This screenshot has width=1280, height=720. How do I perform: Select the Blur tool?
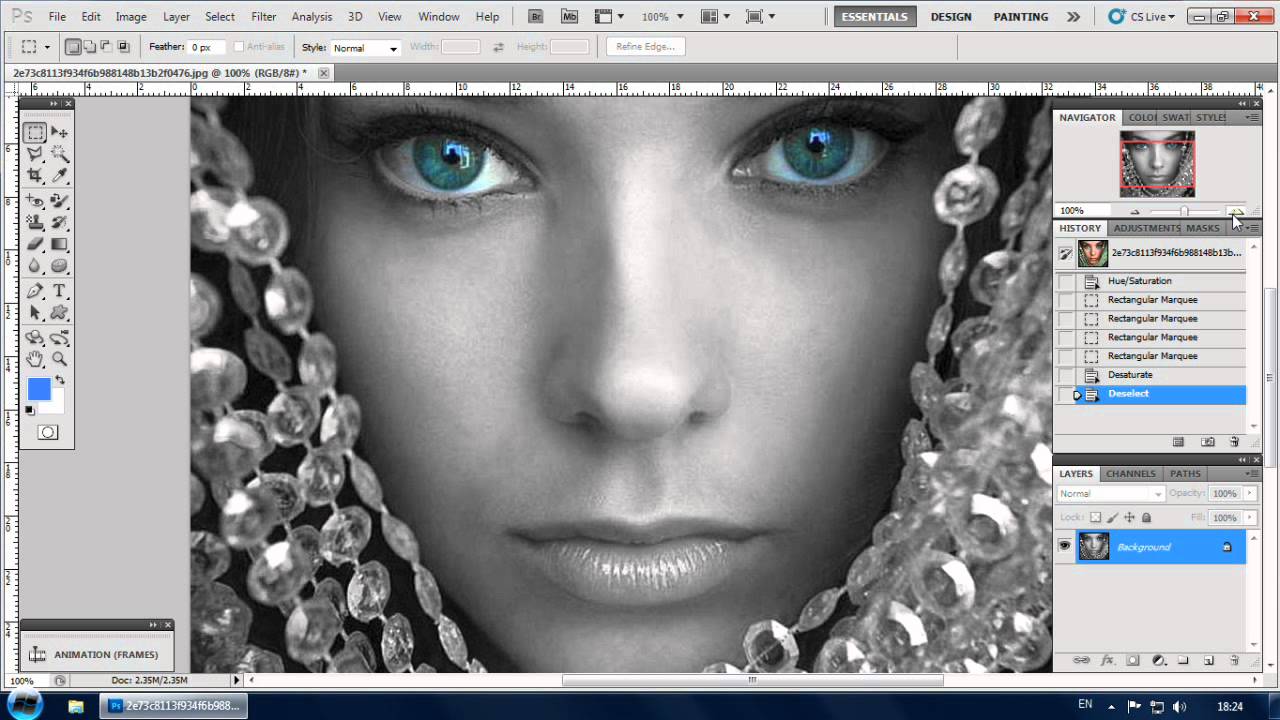(35, 266)
